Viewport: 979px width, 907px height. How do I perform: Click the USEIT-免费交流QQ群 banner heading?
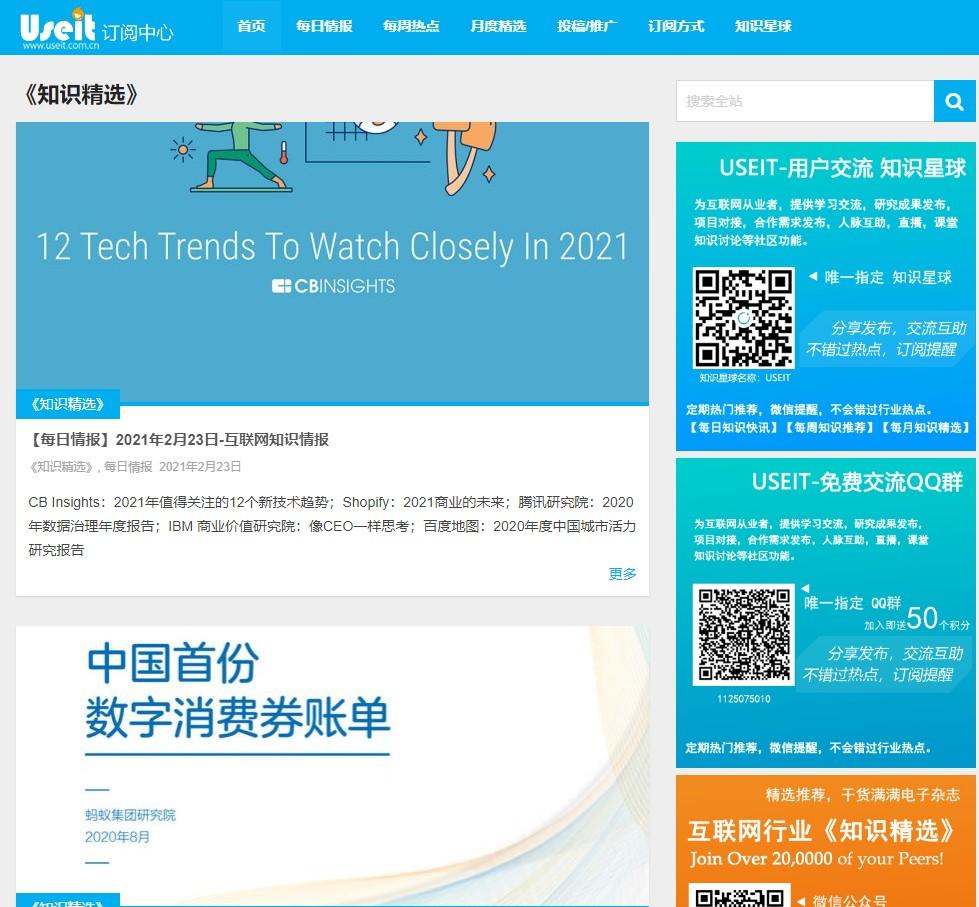click(857, 483)
